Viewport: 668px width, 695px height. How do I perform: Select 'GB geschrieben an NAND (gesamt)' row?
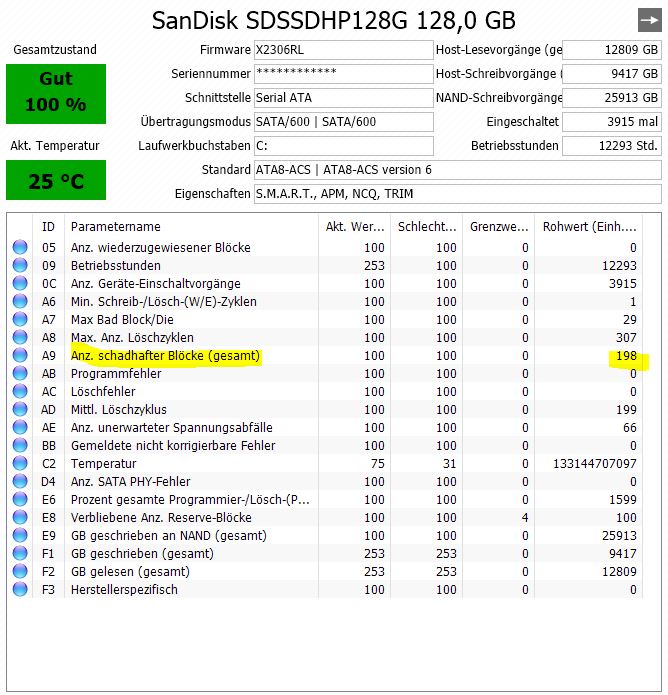click(x=324, y=535)
